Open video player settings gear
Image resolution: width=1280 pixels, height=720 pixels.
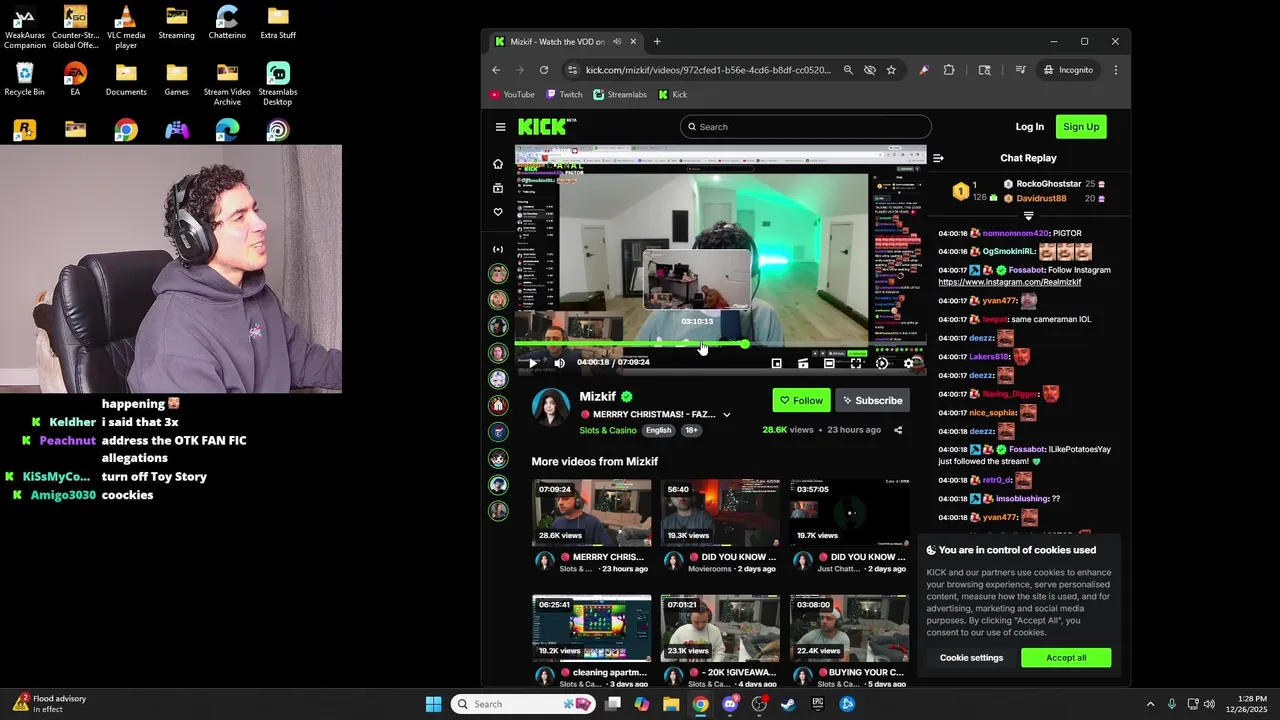tap(908, 363)
